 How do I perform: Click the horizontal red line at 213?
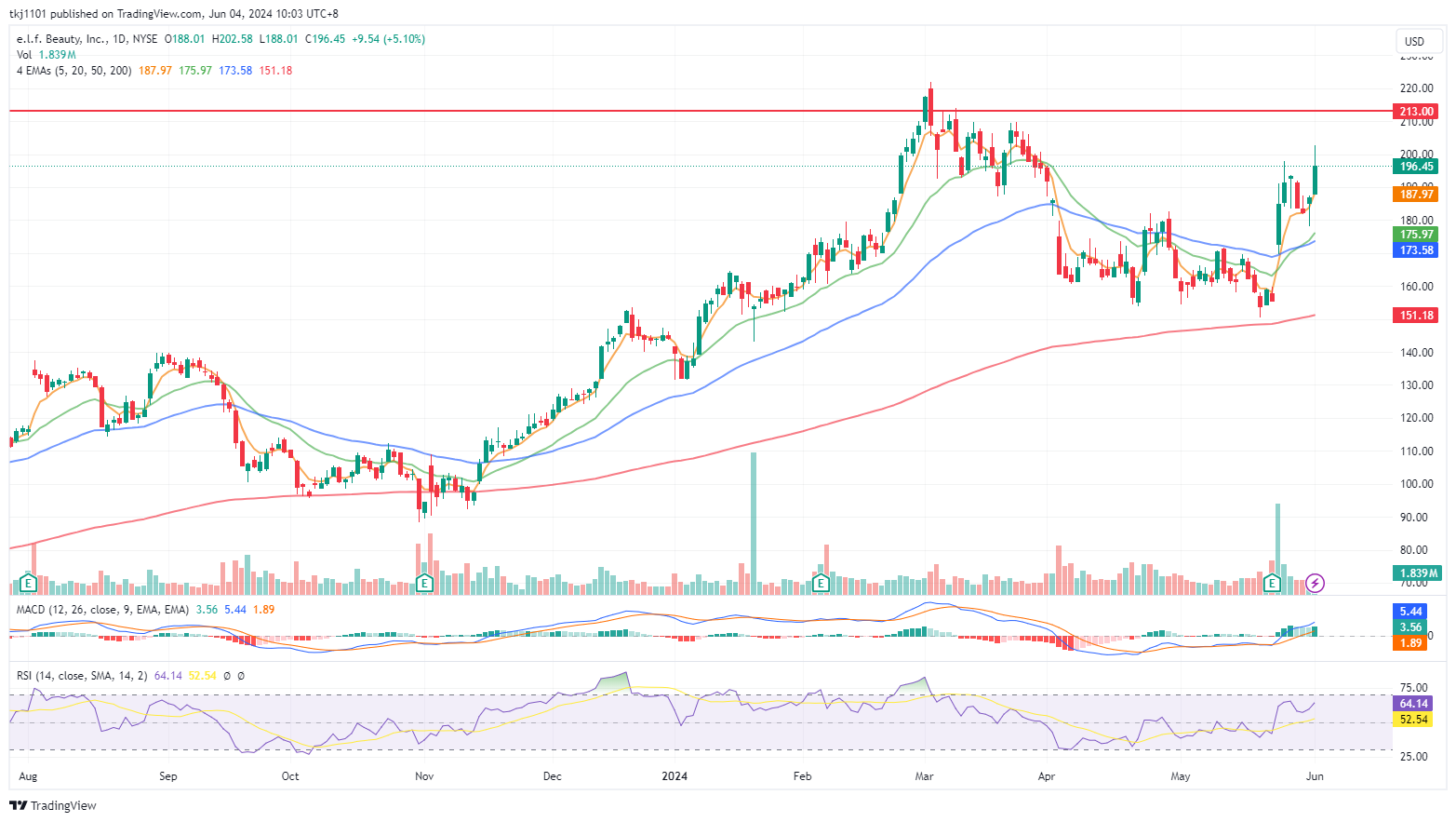coord(701,111)
